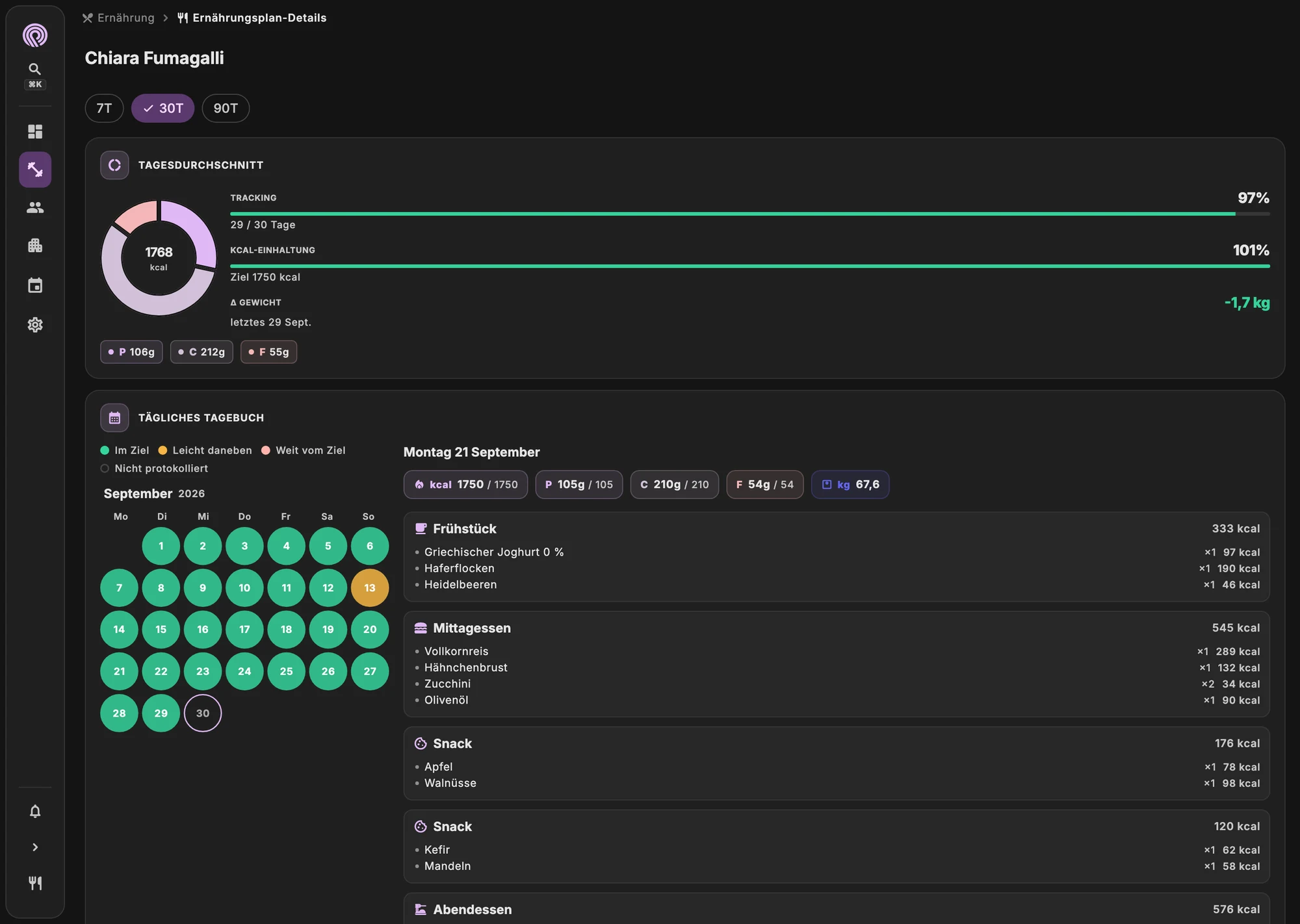This screenshot has width=1300, height=924.
Task: Click the tracking progress bar
Action: (750, 213)
